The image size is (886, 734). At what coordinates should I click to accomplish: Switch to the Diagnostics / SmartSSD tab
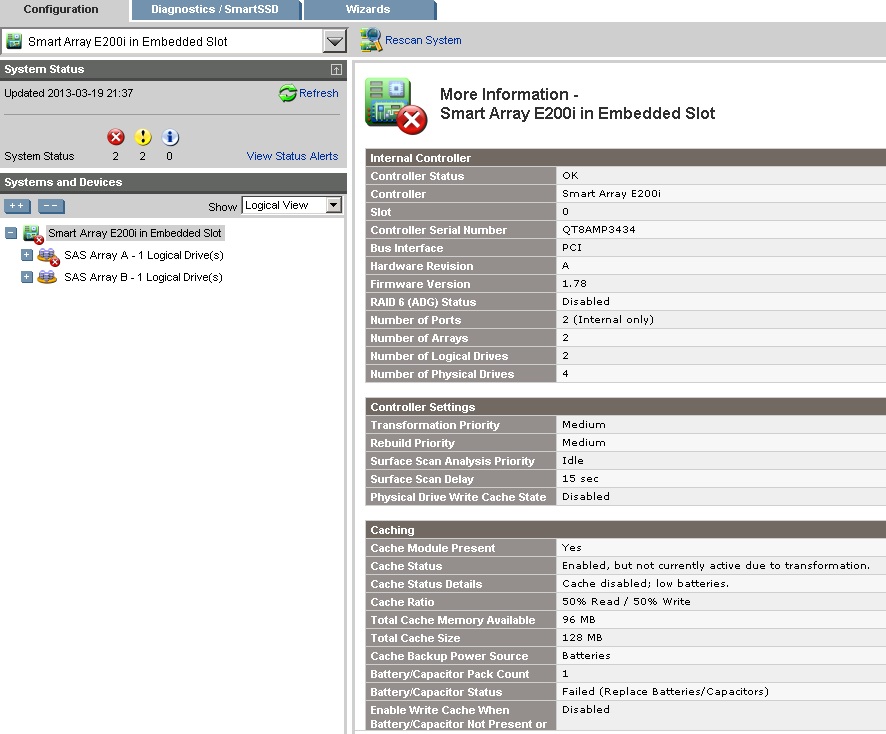click(215, 10)
